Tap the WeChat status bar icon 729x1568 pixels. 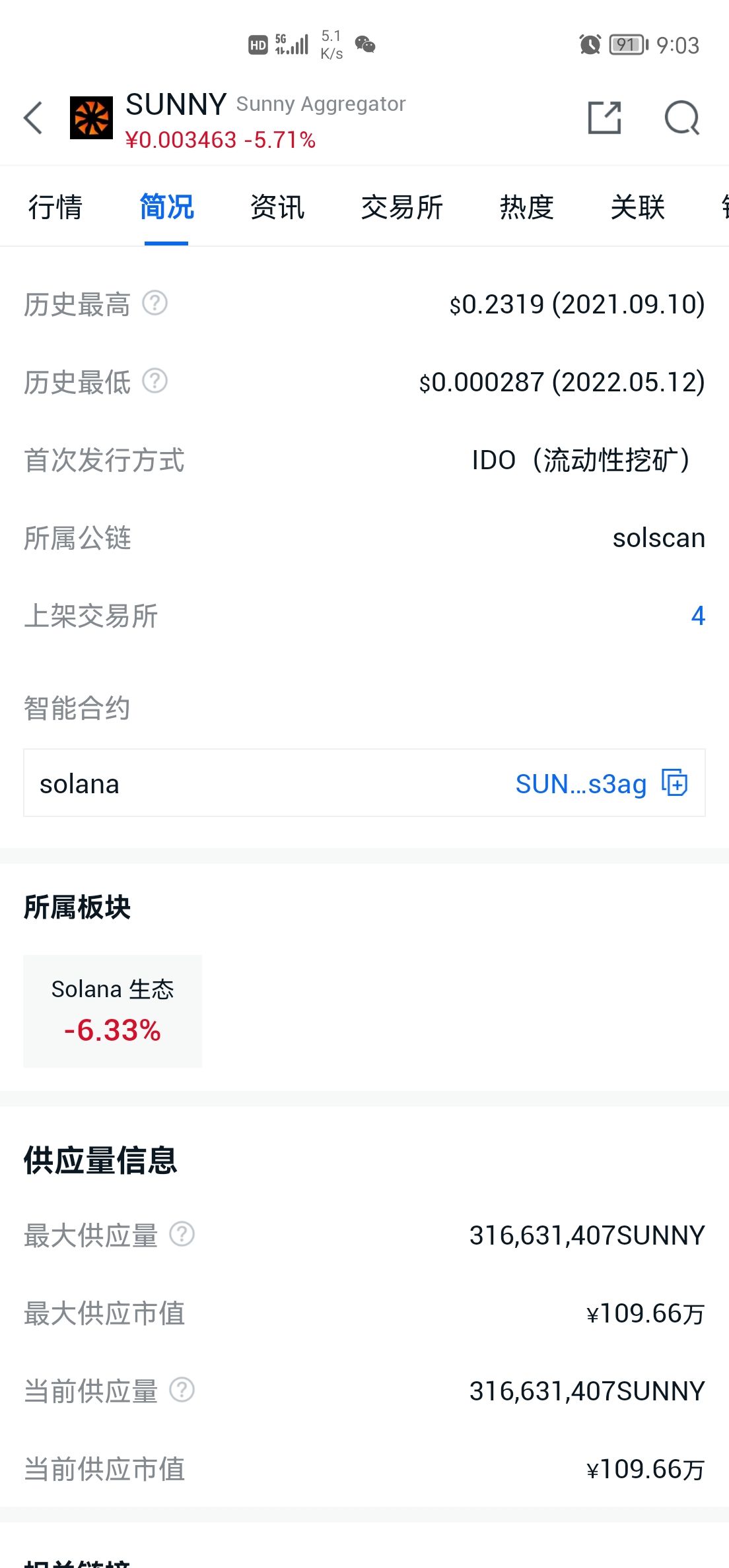pos(365,45)
